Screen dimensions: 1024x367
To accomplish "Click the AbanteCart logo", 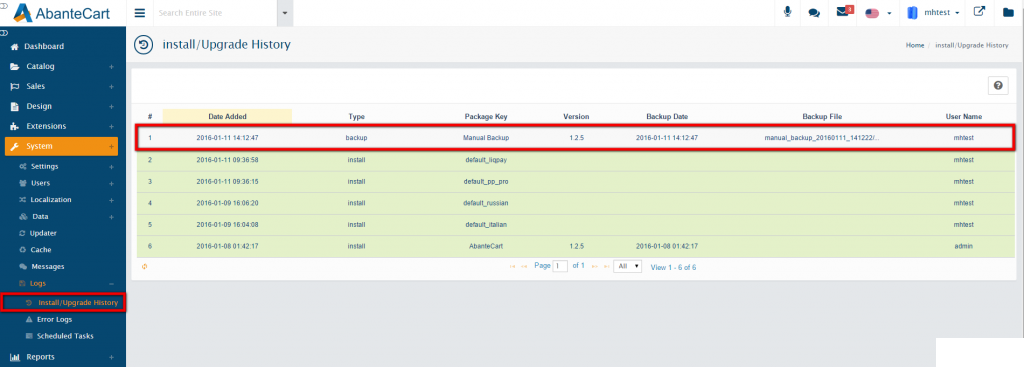I will click(62, 12).
